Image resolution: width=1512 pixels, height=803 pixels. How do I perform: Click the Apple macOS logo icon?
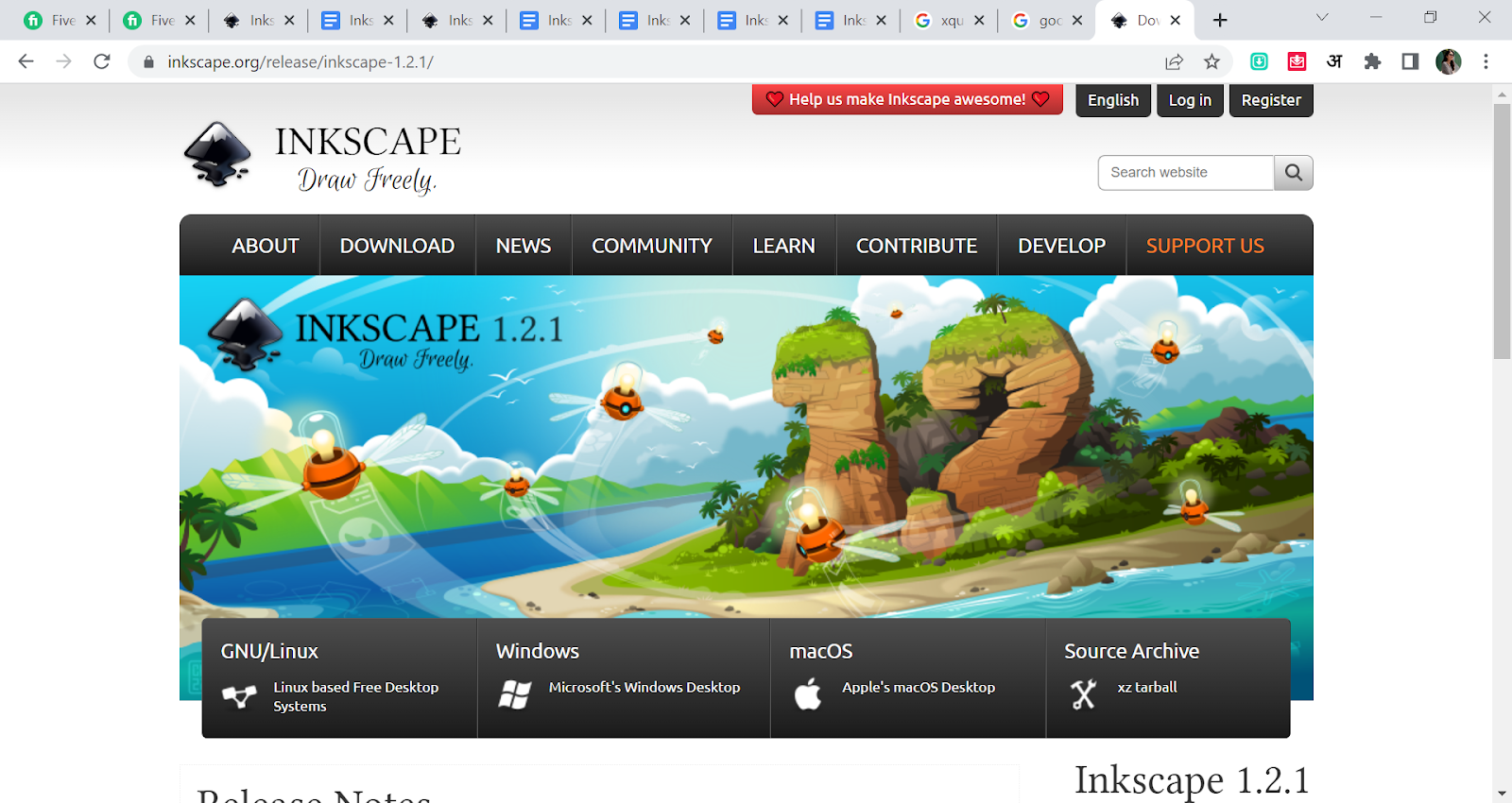[808, 694]
